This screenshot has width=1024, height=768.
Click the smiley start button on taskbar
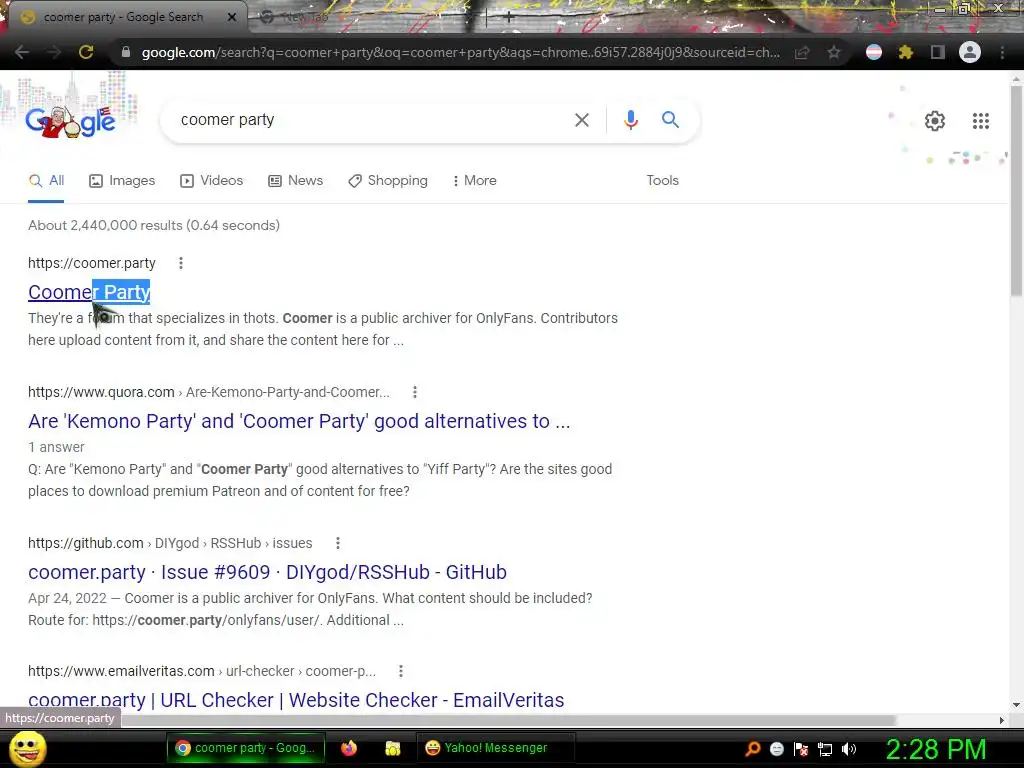coord(27,748)
